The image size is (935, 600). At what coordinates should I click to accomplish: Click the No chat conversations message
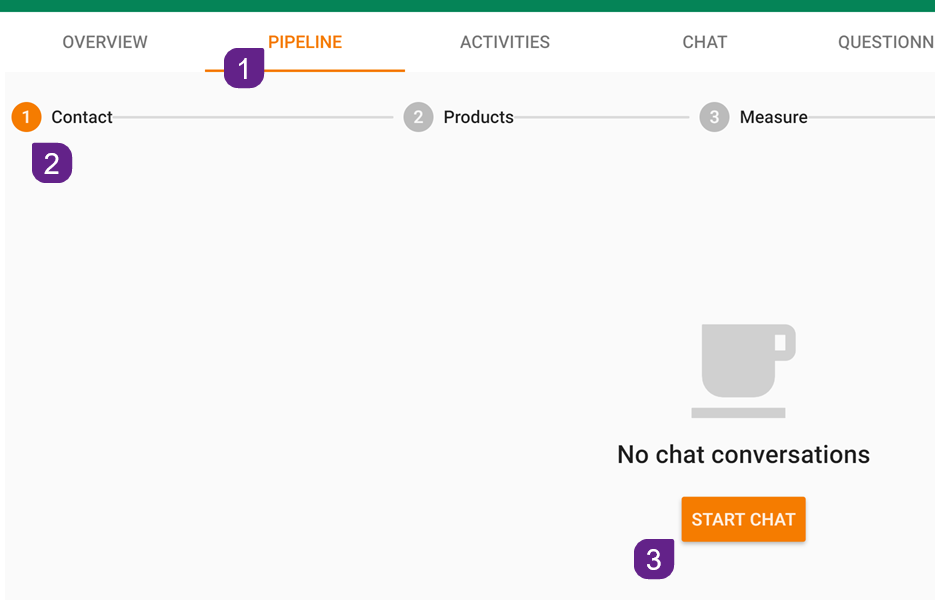click(x=742, y=454)
